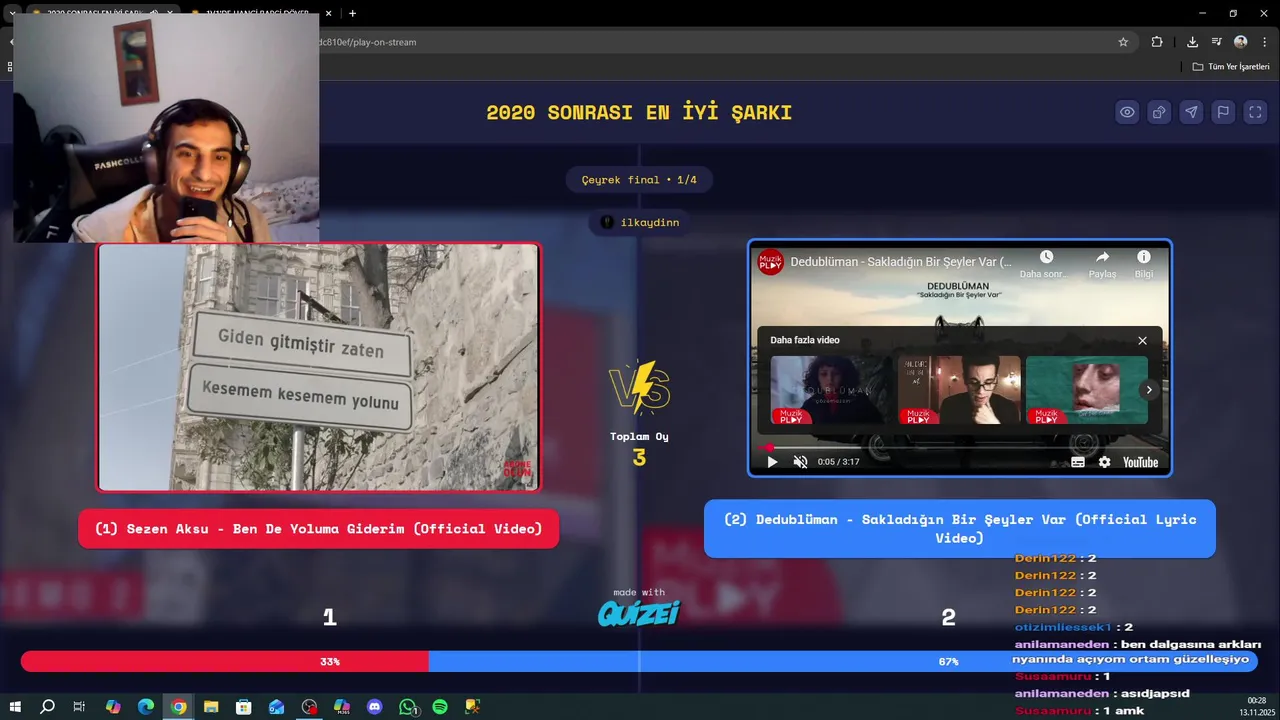This screenshot has width=1280, height=720.
Task: Open Discord from the taskbar
Action: point(375,707)
